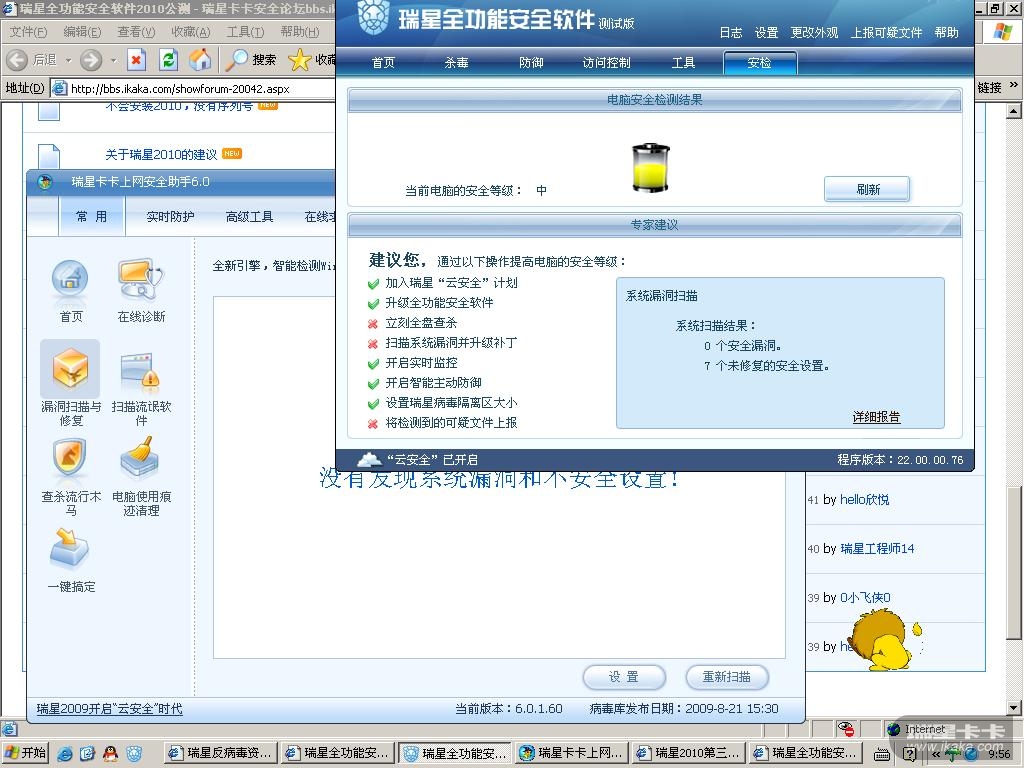Click Internet Explorer Back arrow button
Viewport: 1024px width, 768px height.
[17, 60]
